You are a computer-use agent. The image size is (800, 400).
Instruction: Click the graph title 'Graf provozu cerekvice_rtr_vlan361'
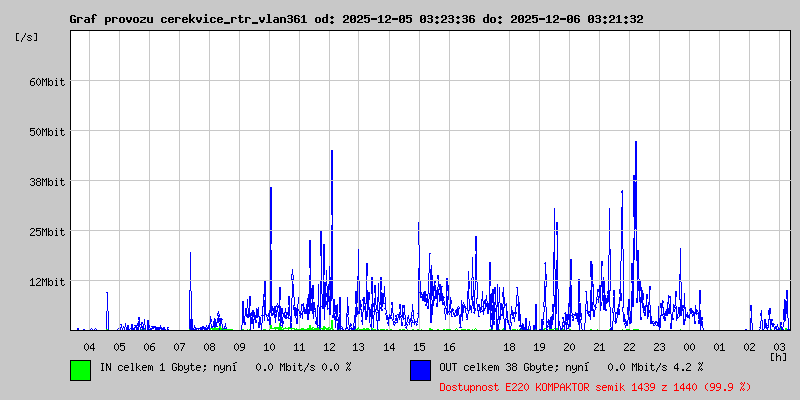click(x=190, y=19)
